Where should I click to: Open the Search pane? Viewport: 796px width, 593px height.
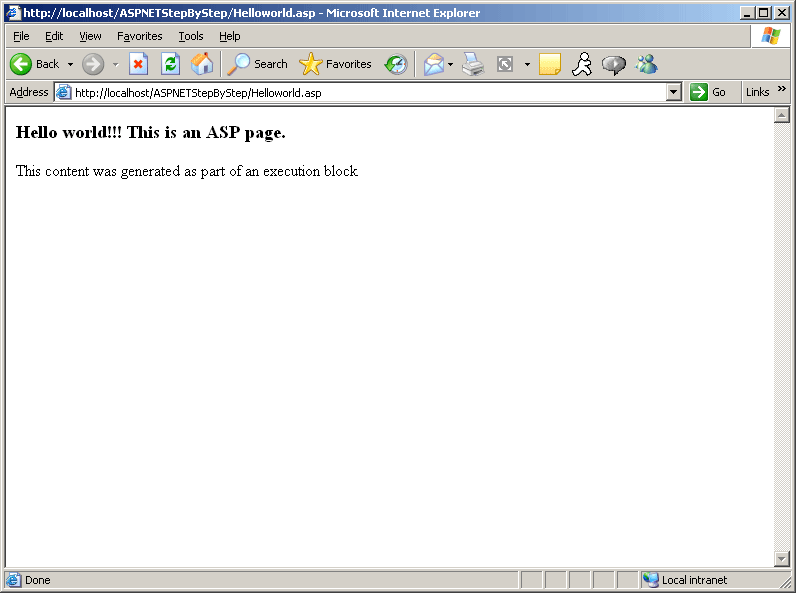coord(258,64)
